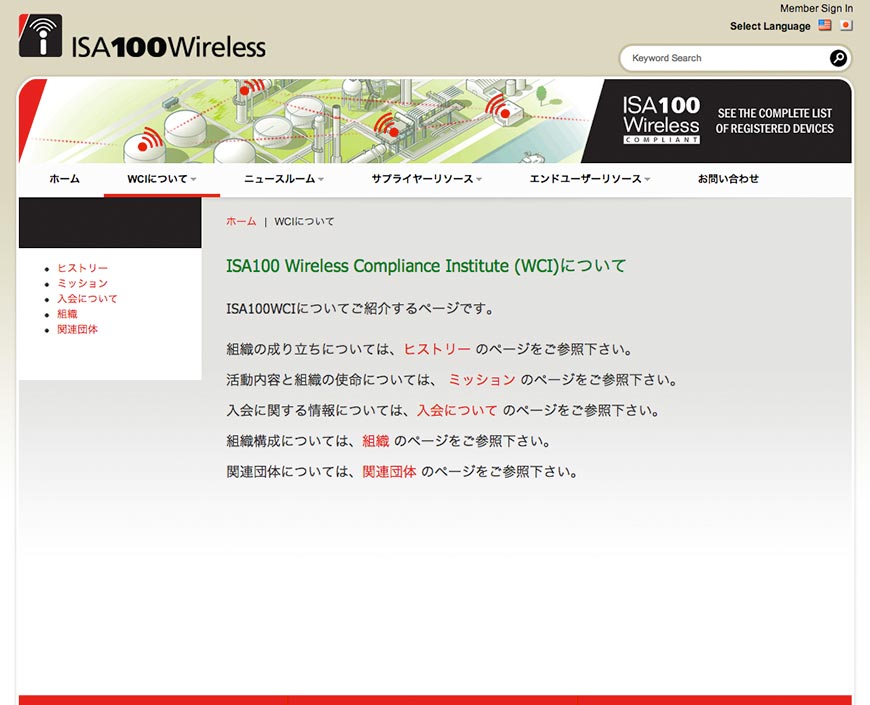
Task: Click the Select Language label
Action: click(770, 26)
